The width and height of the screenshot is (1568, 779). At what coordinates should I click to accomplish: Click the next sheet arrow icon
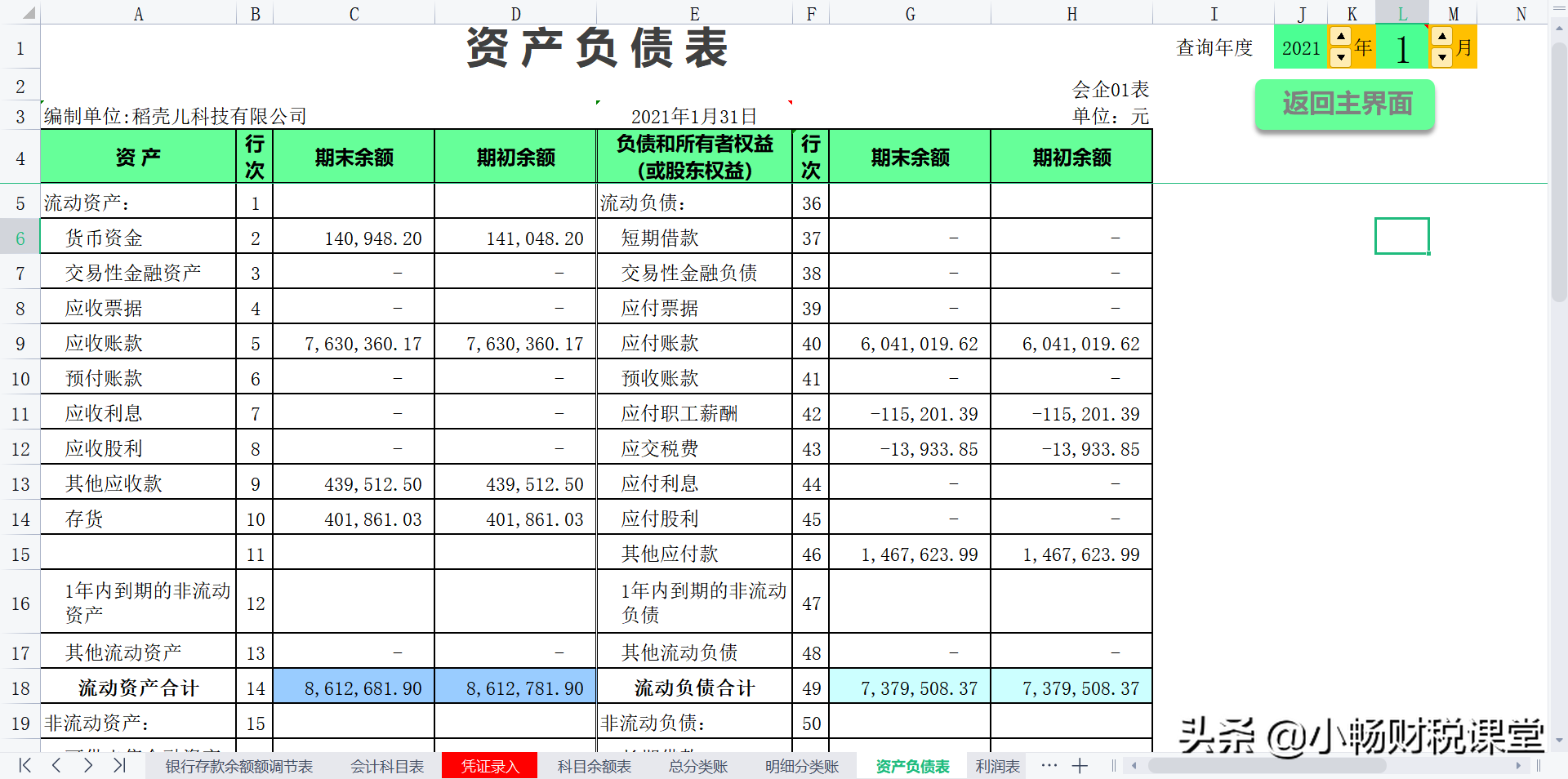[87, 766]
